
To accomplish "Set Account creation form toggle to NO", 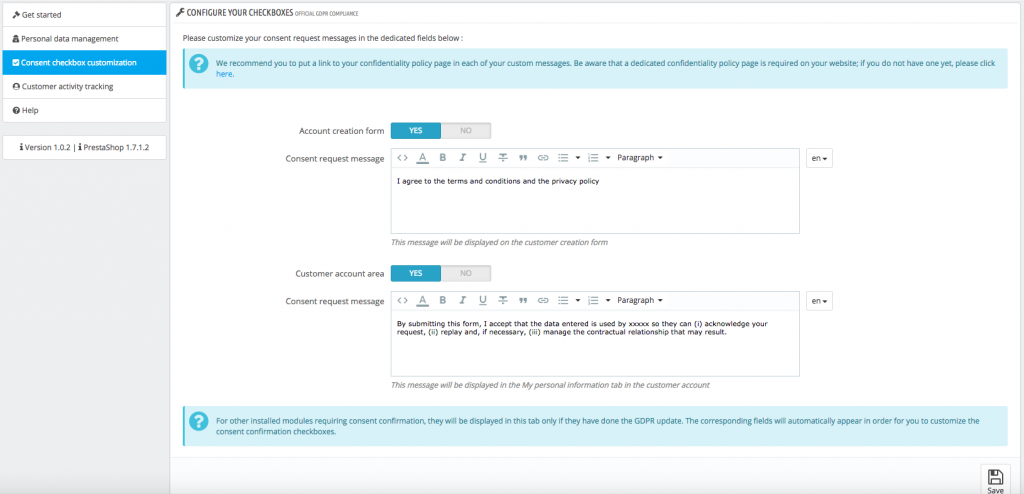I will coord(466,131).
